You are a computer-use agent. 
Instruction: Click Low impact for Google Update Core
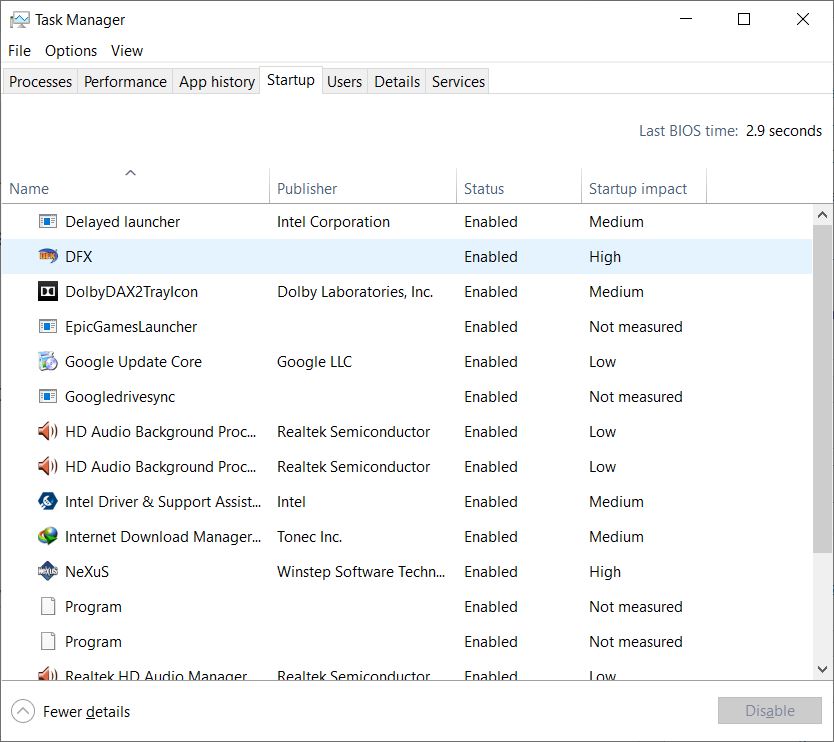602,362
